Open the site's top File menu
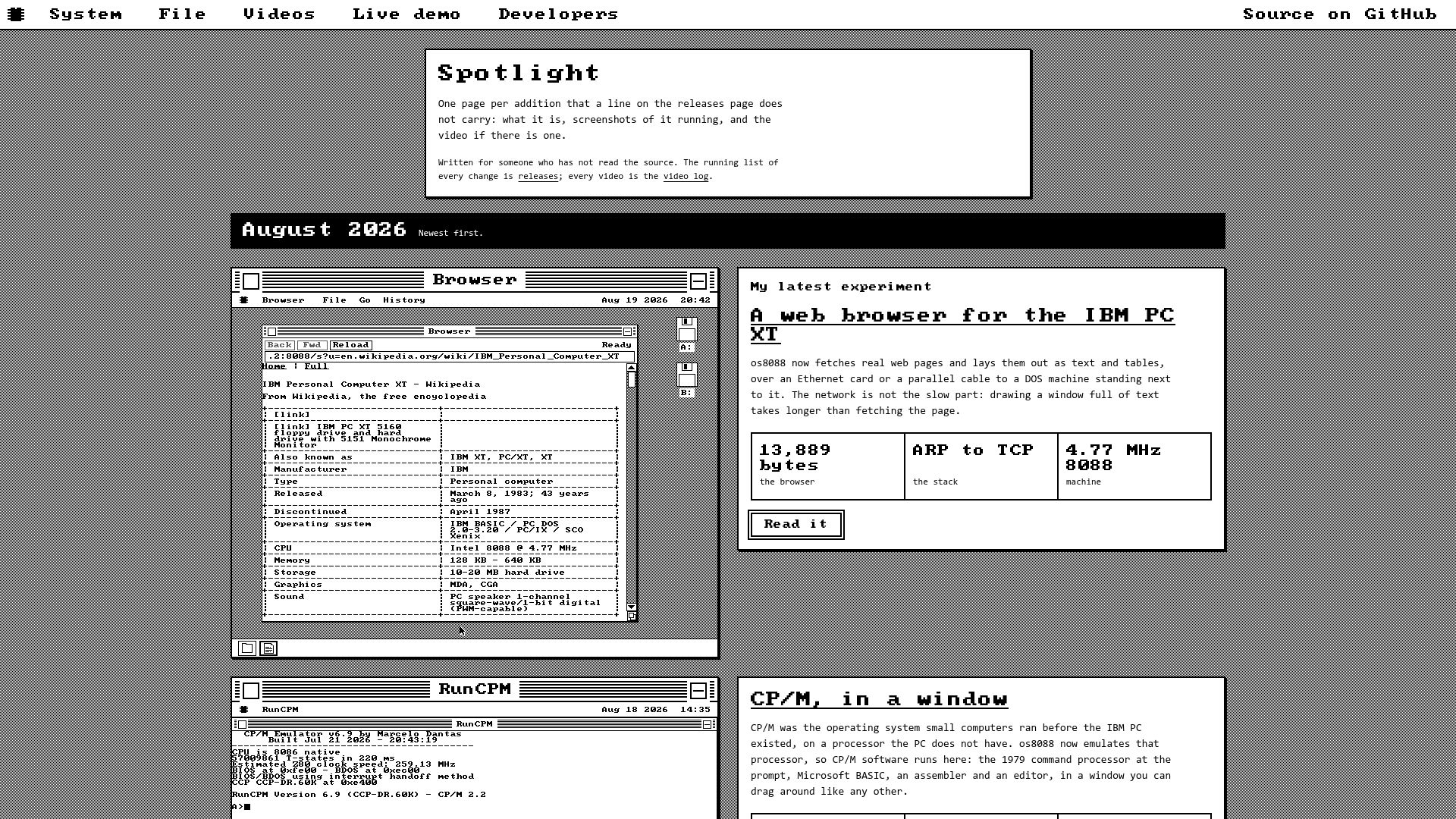This screenshot has height=819, width=1456. point(182,14)
